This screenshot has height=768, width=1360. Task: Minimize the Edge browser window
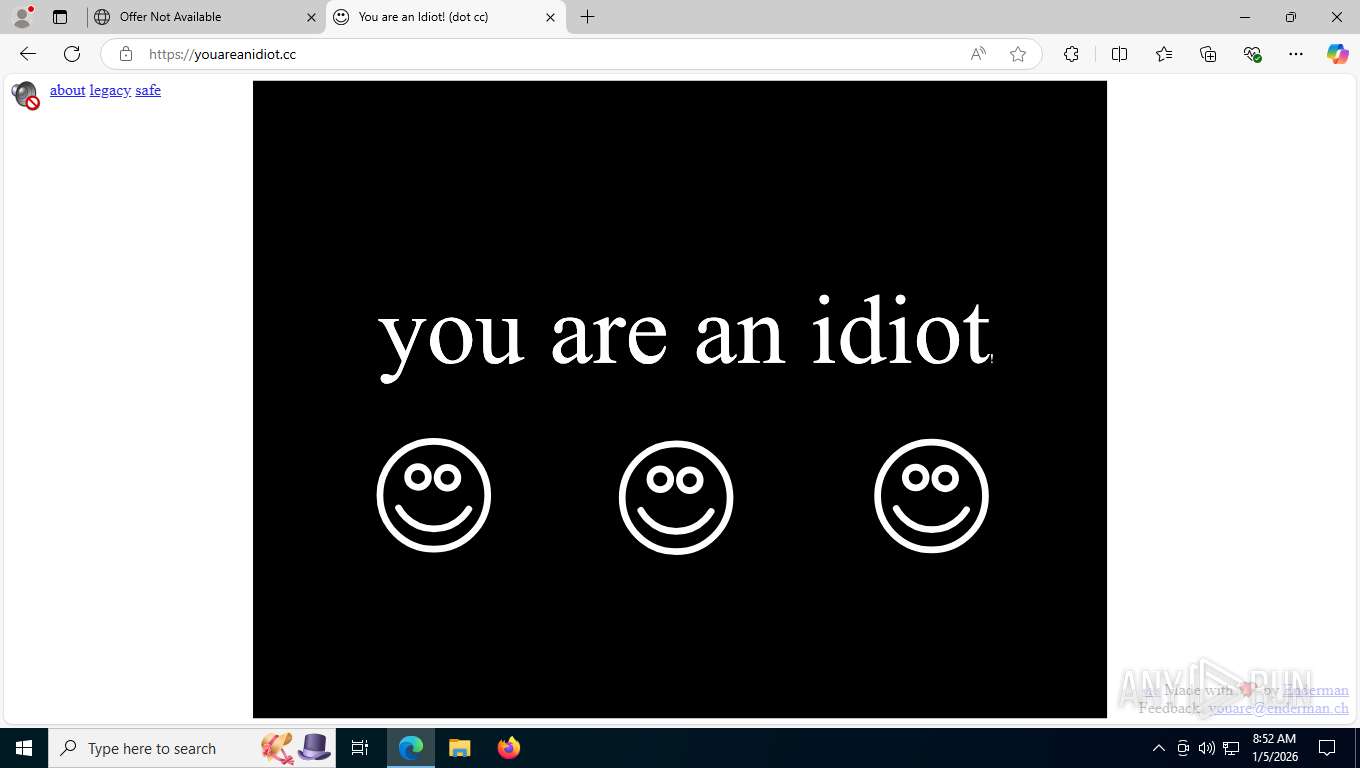pos(1245,17)
